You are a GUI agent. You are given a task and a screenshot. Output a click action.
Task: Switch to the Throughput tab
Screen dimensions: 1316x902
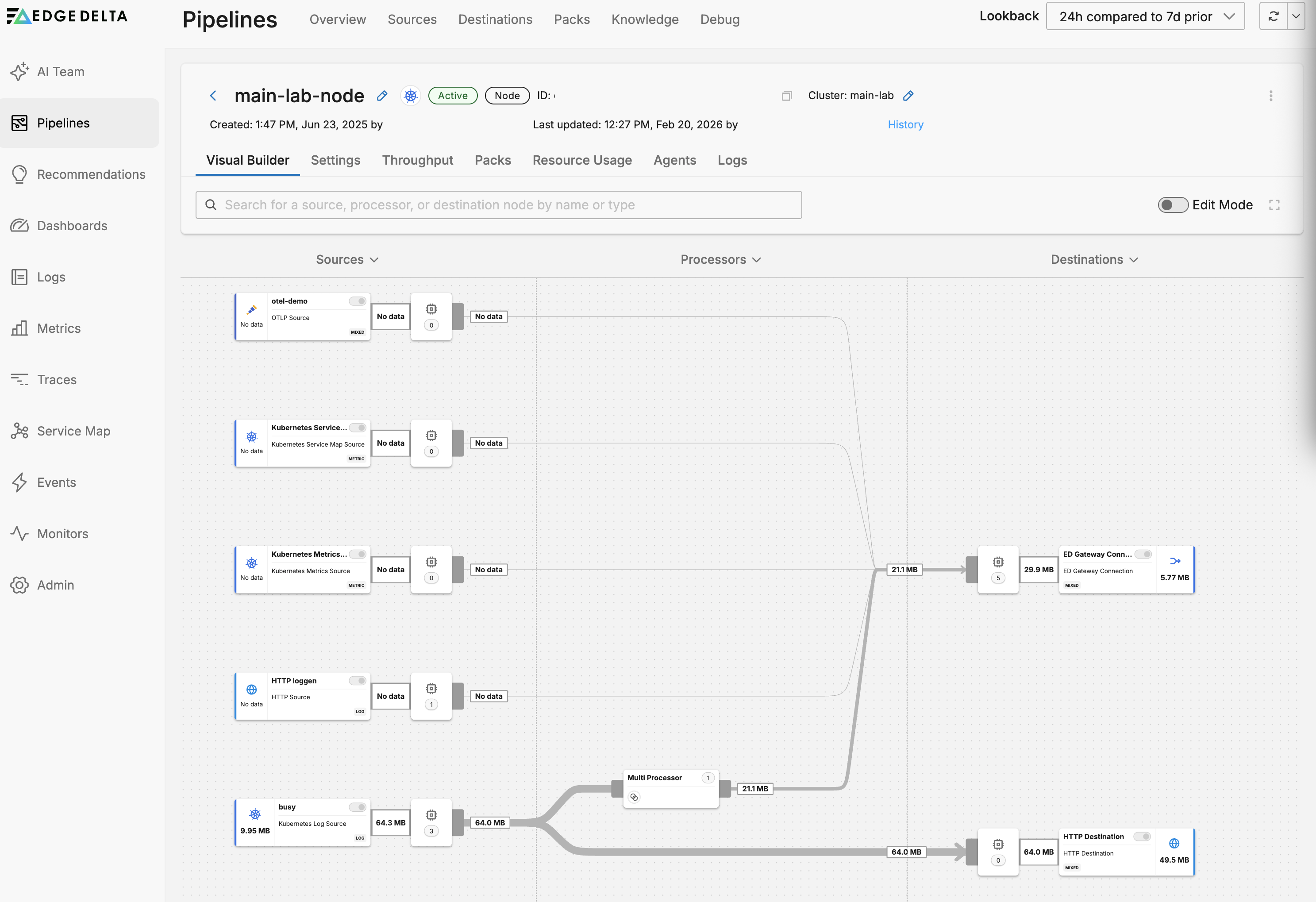click(417, 160)
